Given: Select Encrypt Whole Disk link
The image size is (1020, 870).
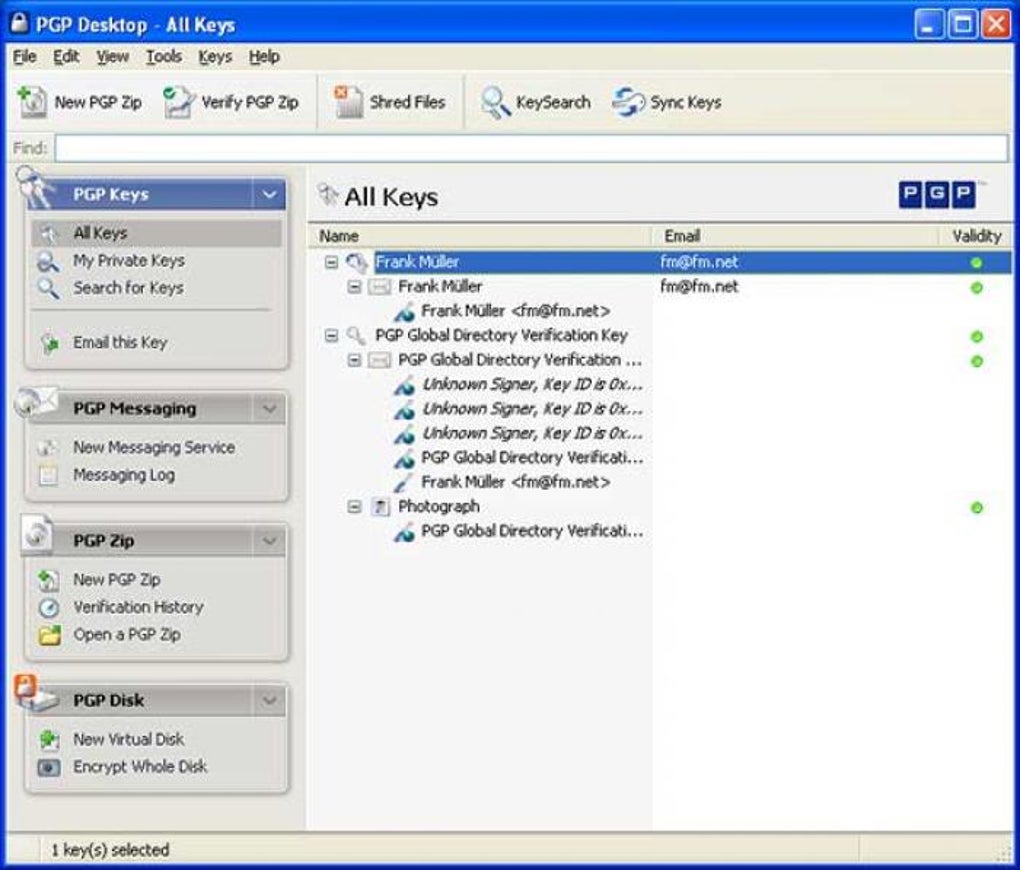Looking at the screenshot, I should pyautogui.click(x=140, y=767).
